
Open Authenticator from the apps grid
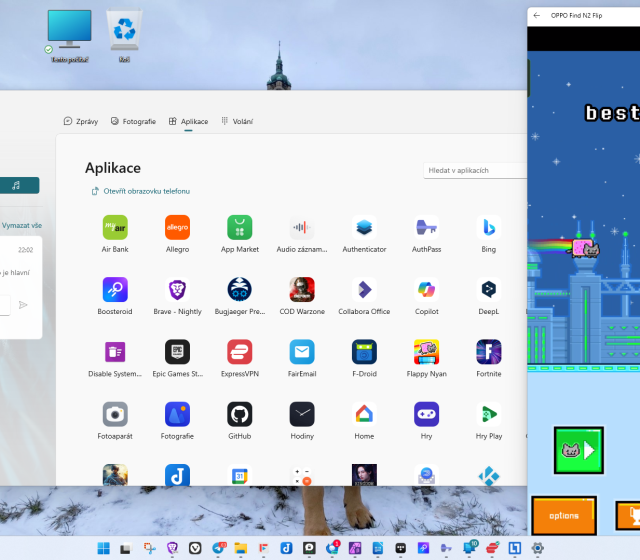[364, 227]
